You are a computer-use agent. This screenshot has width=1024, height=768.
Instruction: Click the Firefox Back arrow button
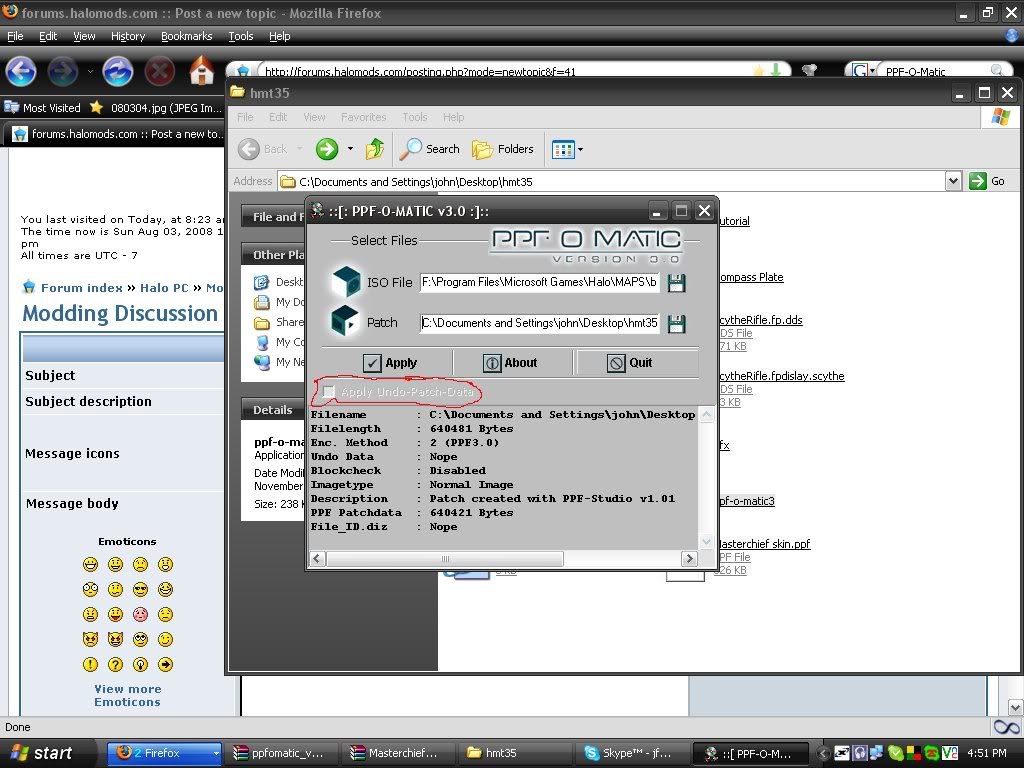tap(21, 71)
